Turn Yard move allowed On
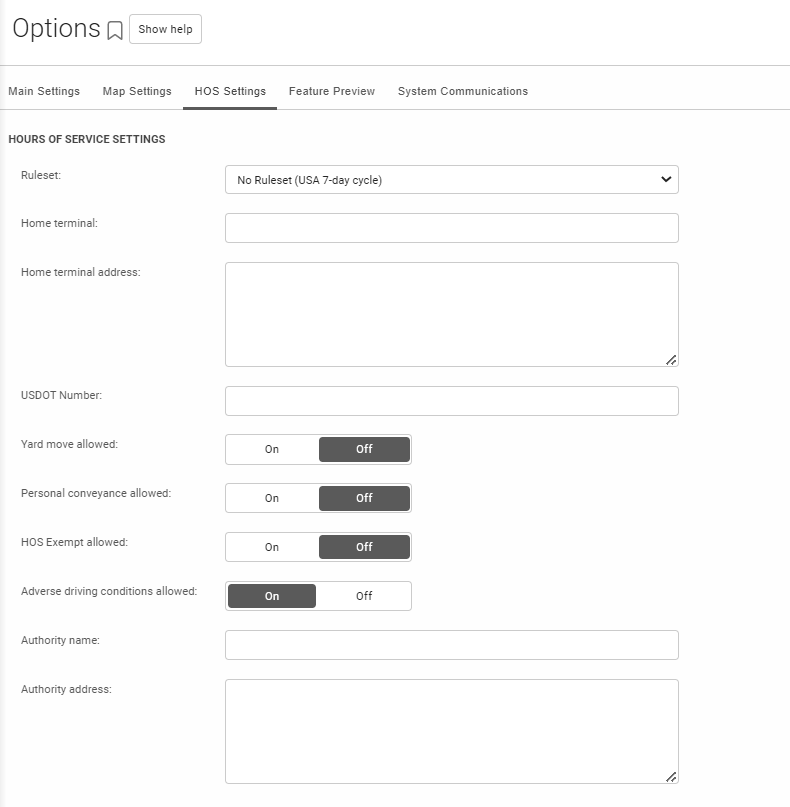 [272, 450]
